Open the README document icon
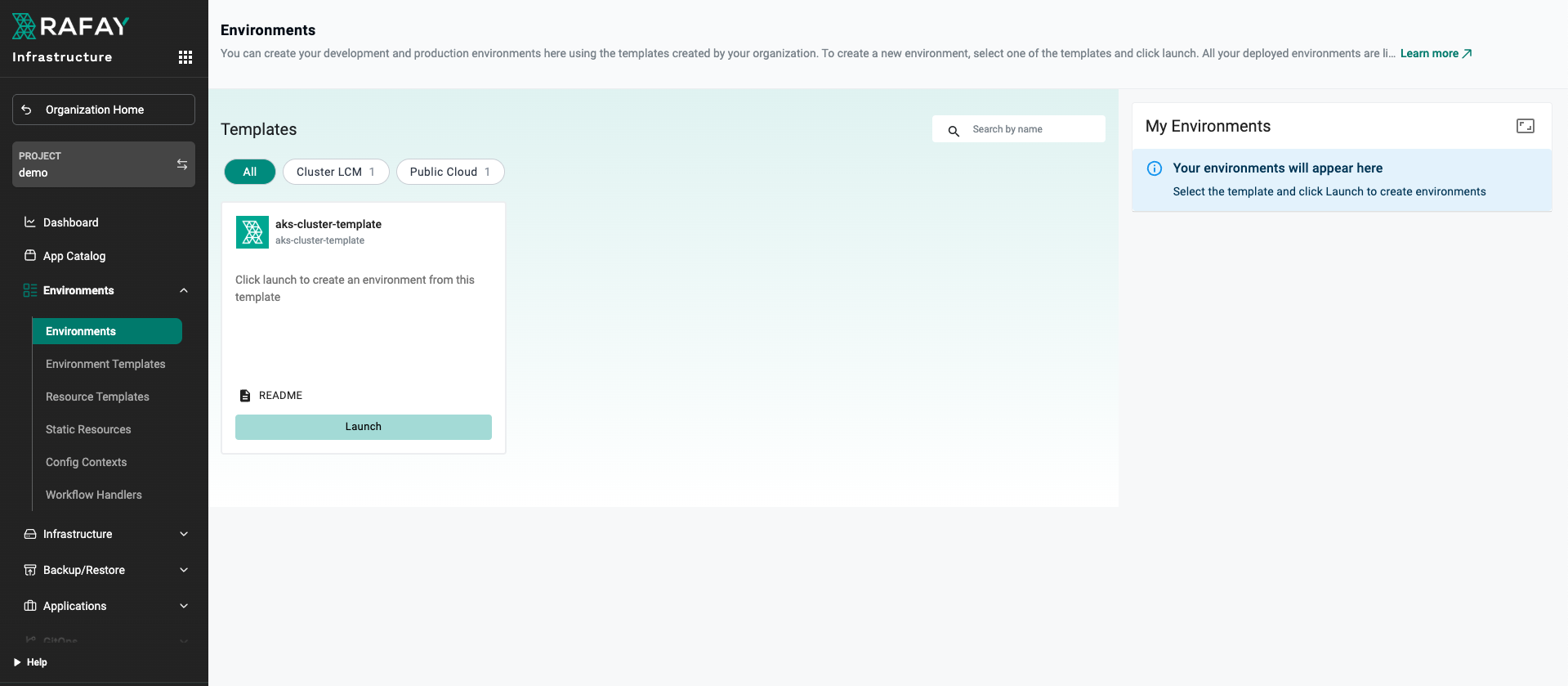The width and height of the screenshot is (1568, 686). [245, 396]
